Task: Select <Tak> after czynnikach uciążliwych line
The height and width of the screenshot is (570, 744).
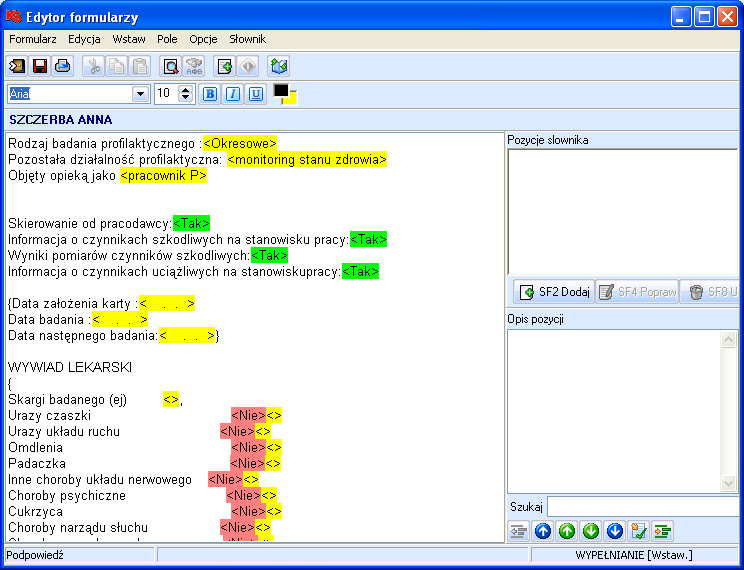Action: click(361, 271)
